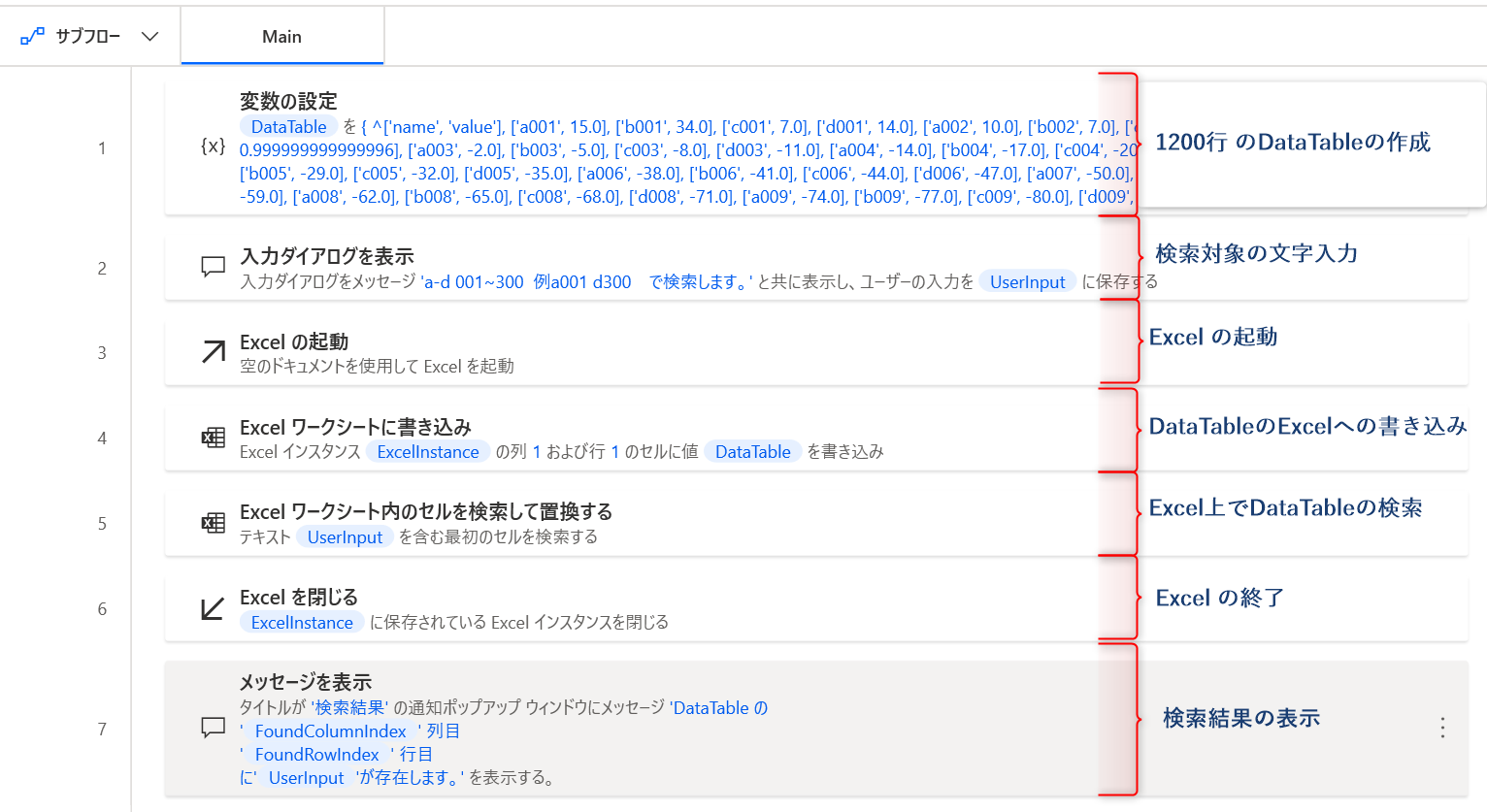The height and width of the screenshot is (812, 1487).
Task: Select the Excel を閉じる action title
Action: click(x=299, y=597)
